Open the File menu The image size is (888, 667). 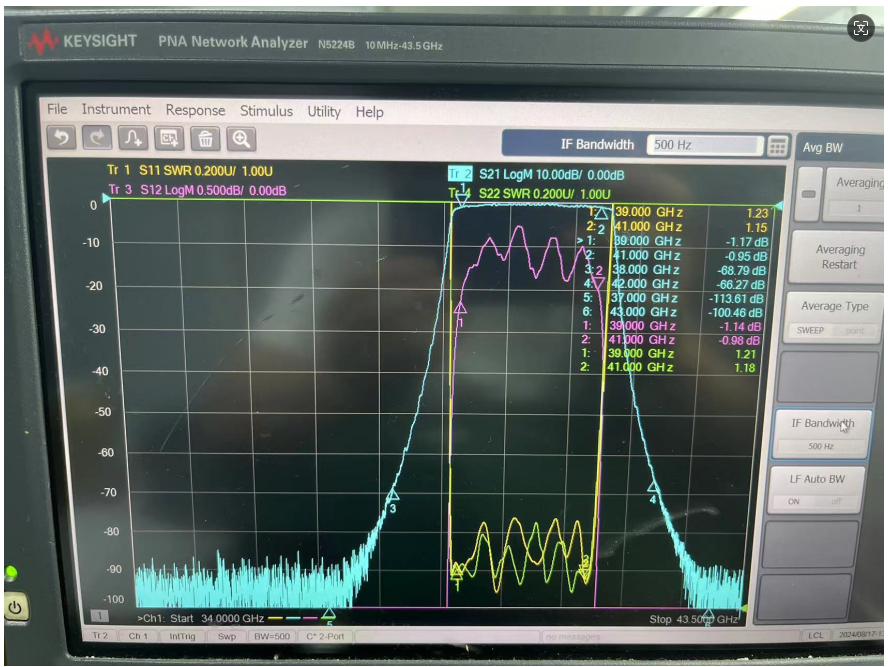pos(57,109)
